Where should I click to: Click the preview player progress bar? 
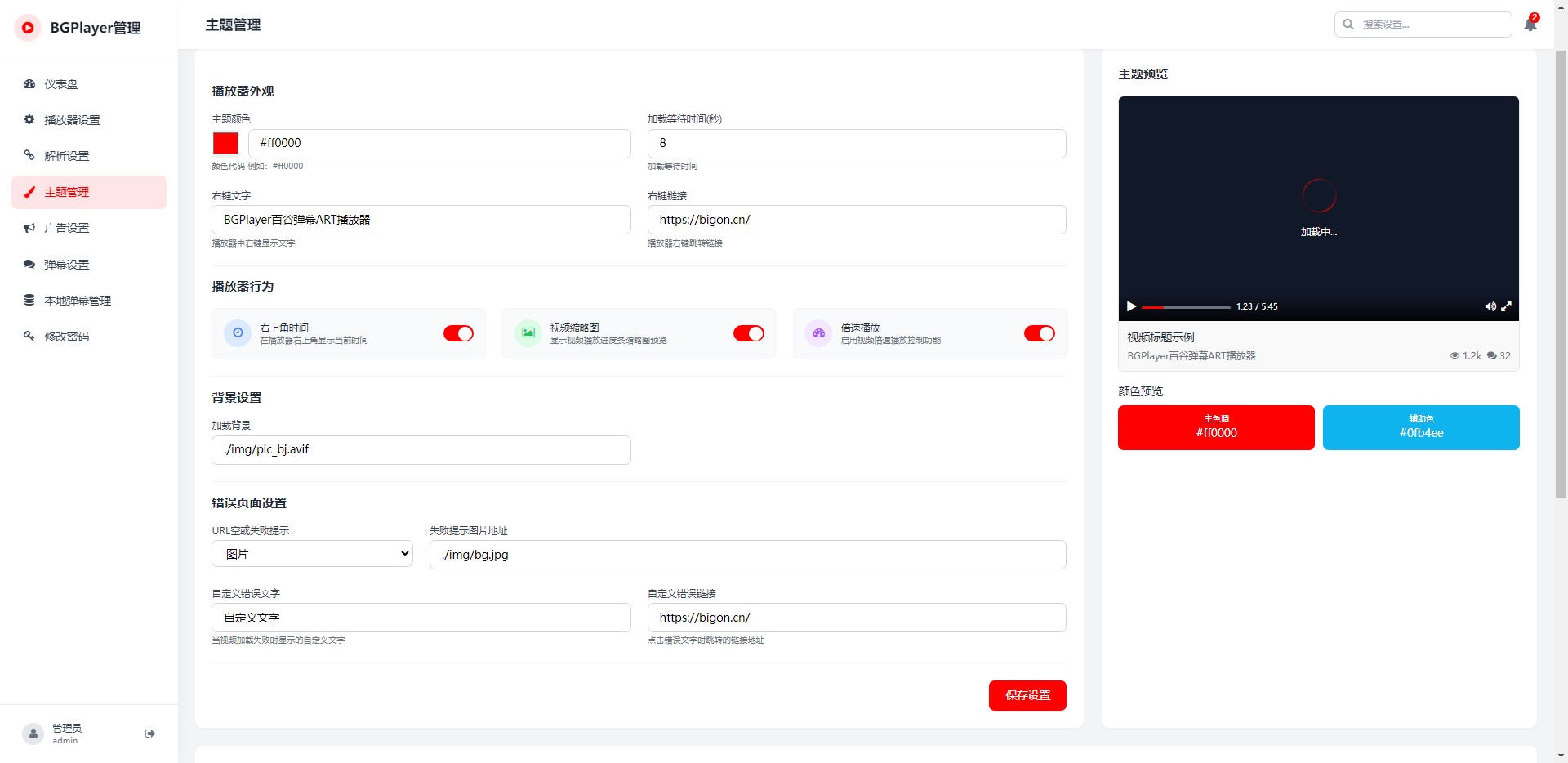pyautogui.click(x=1186, y=307)
